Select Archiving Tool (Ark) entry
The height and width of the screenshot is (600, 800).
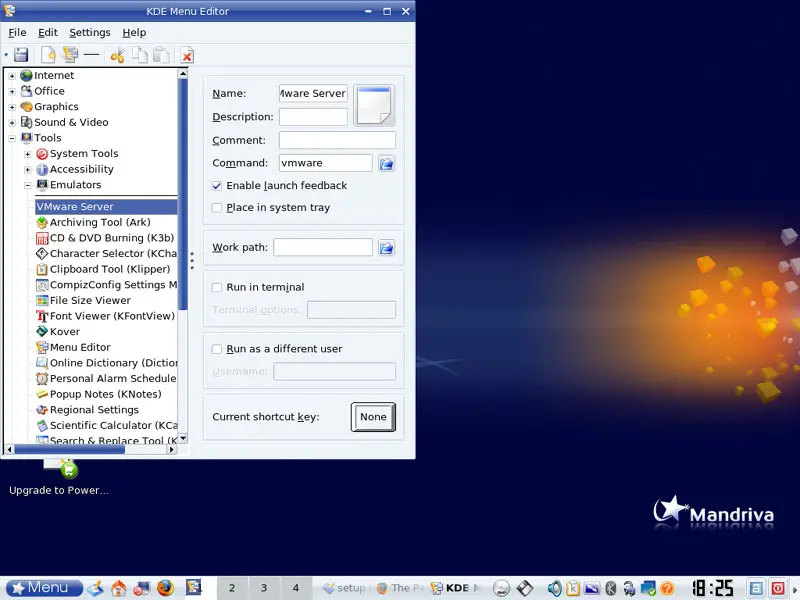pos(93,222)
